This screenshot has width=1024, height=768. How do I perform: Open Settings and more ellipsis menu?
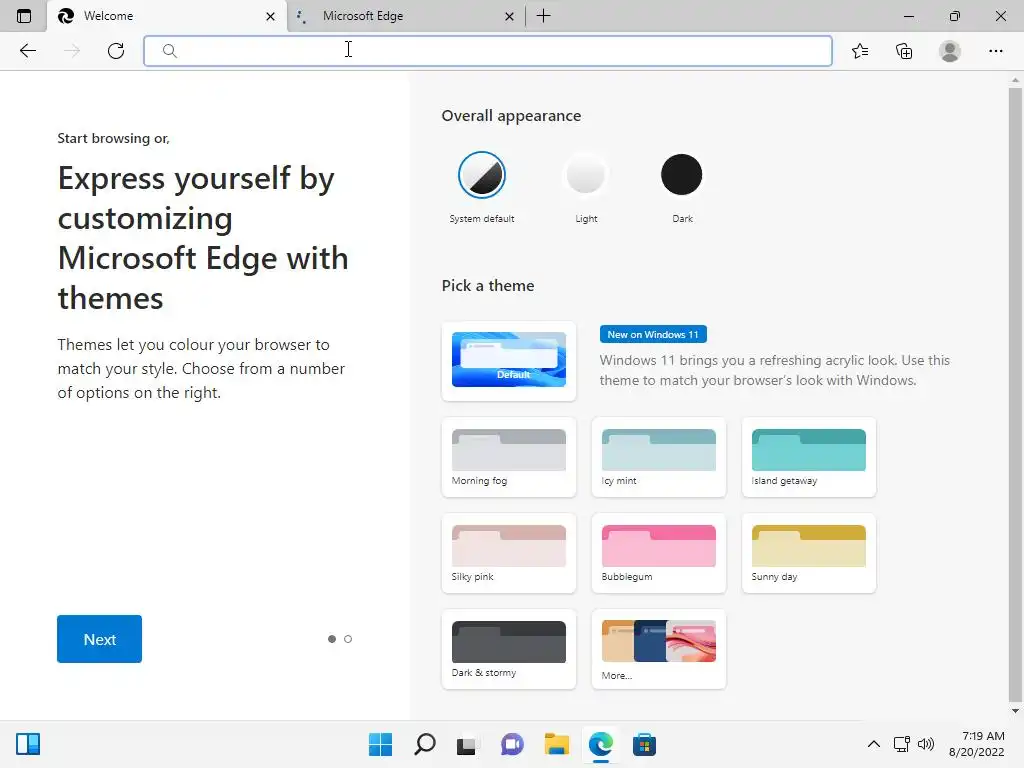[x=995, y=51]
